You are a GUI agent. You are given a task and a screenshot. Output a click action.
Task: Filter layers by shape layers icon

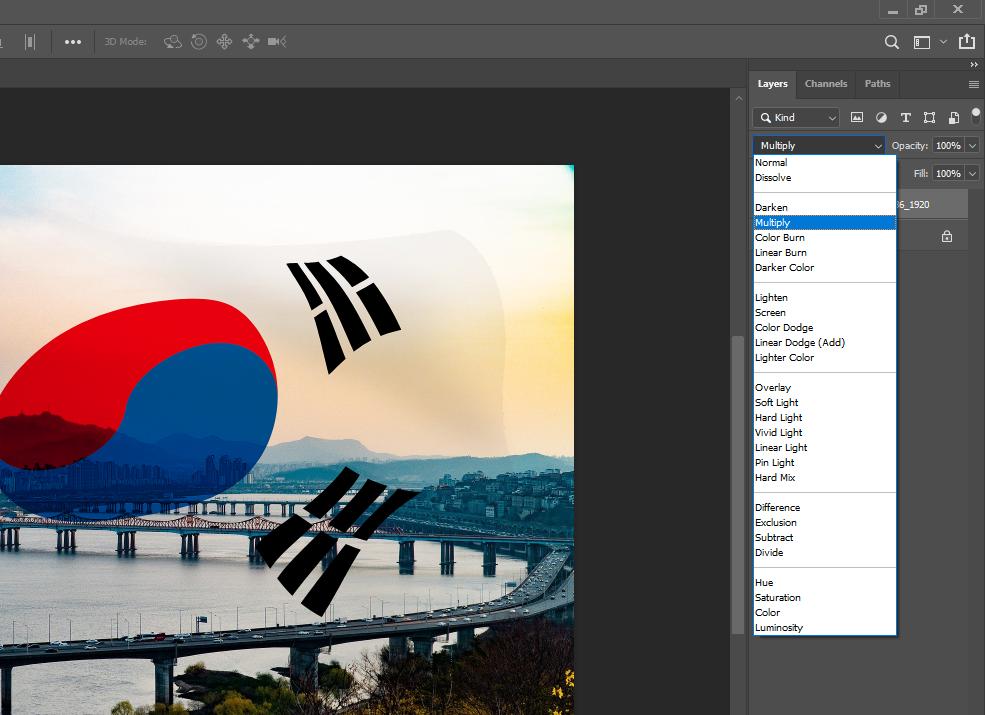[x=929, y=117]
